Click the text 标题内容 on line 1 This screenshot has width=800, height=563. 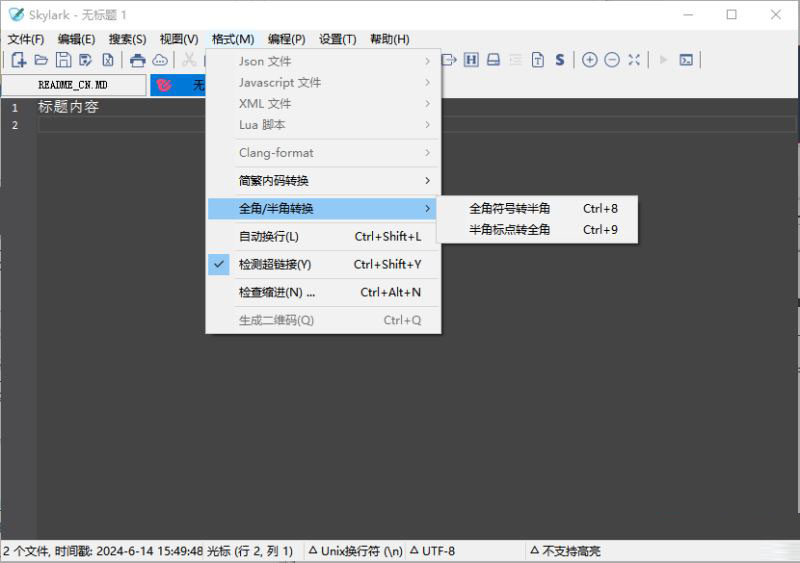pyautogui.click(x=68, y=107)
